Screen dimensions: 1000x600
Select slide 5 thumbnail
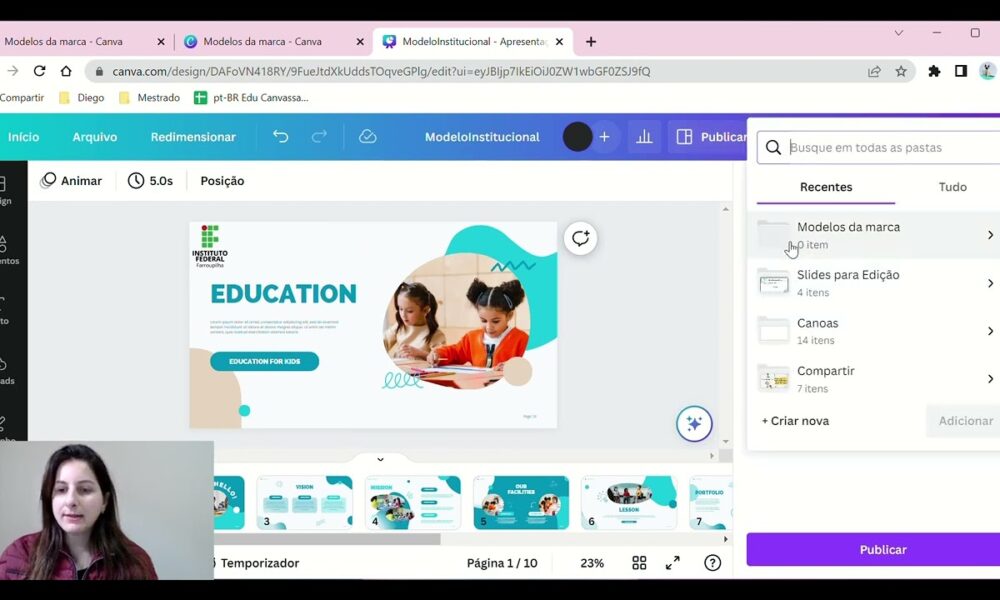(x=521, y=502)
